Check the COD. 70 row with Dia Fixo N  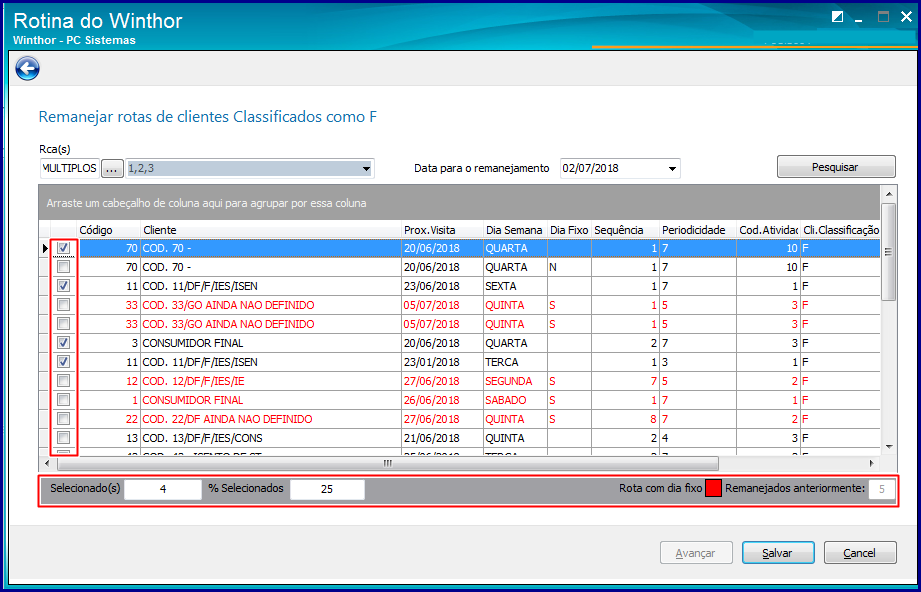(x=63, y=267)
